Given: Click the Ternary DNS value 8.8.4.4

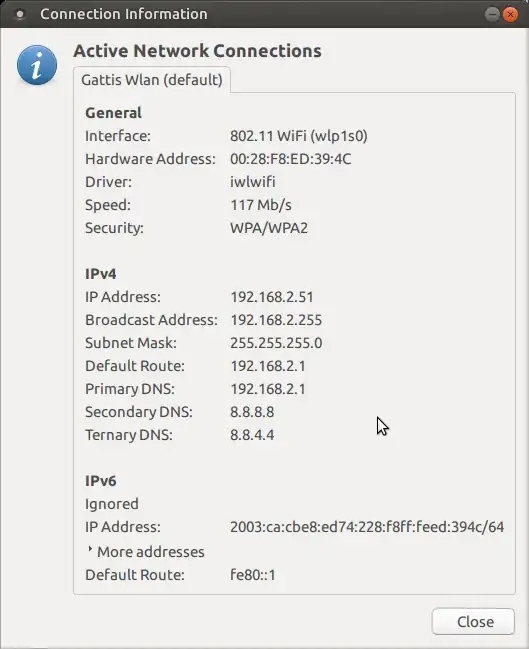Looking at the screenshot, I should (x=252, y=435).
